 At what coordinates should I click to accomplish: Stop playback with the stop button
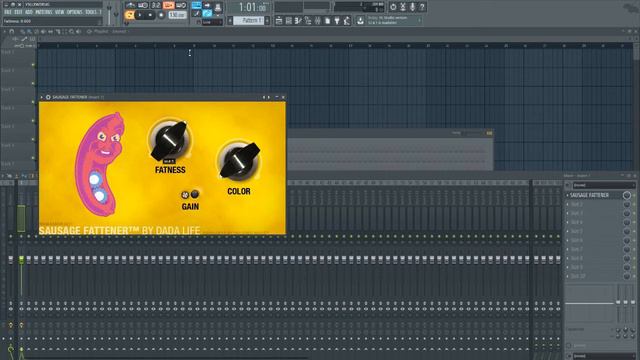[x=150, y=15]
